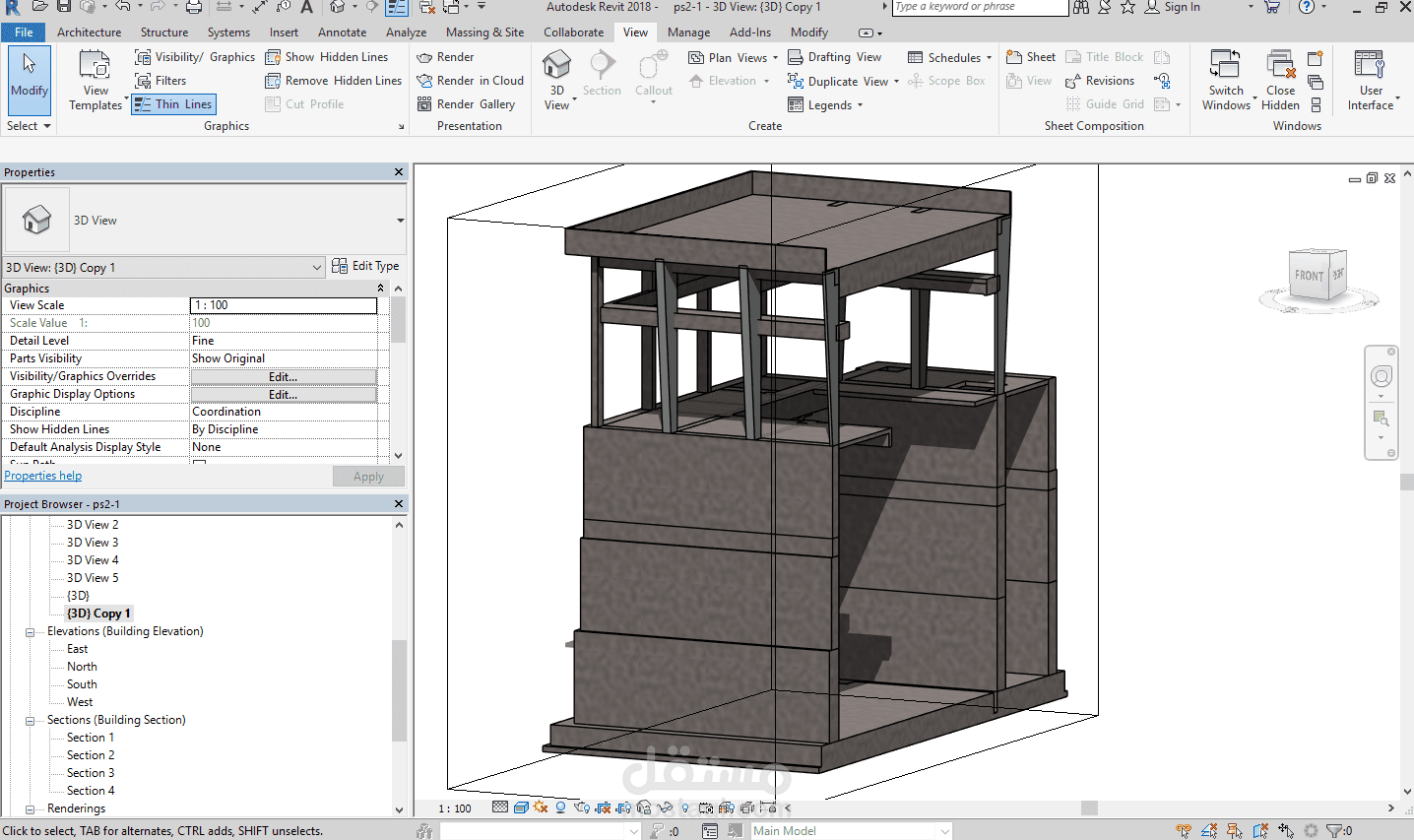Viewport: 1414px width, 840px height.
Task: Click the Text tool 'A' in quick access toolbar
Action: (x=306, y=7)
